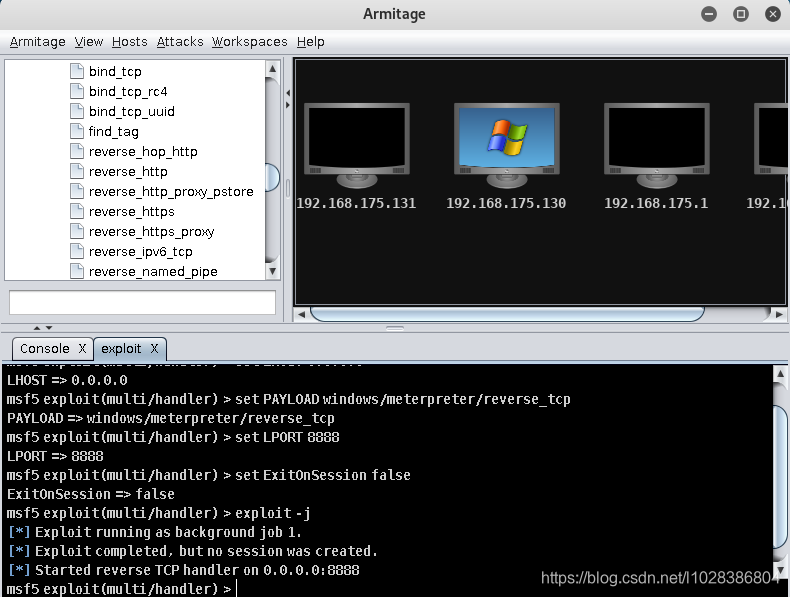Open the Armitage menu
Viewport: 790px width, 597px height.
[x=38, y=42]
